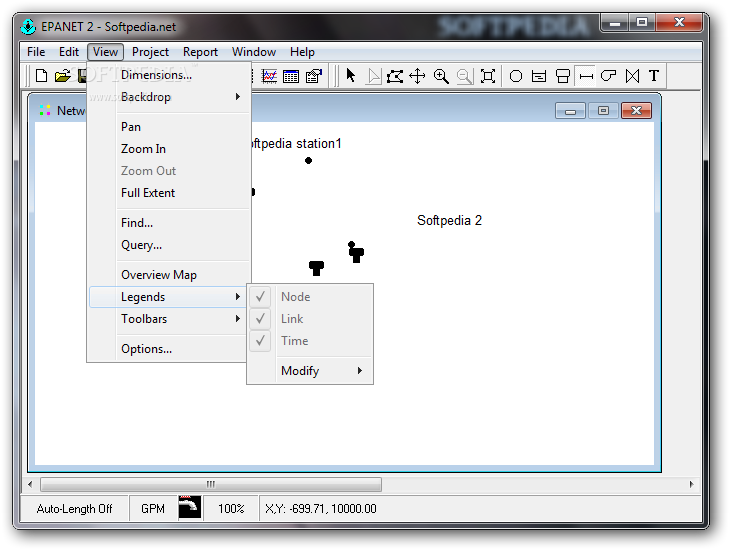Toggle the Time legend checkmark
The image size is (730, 550).
point(260,340)
